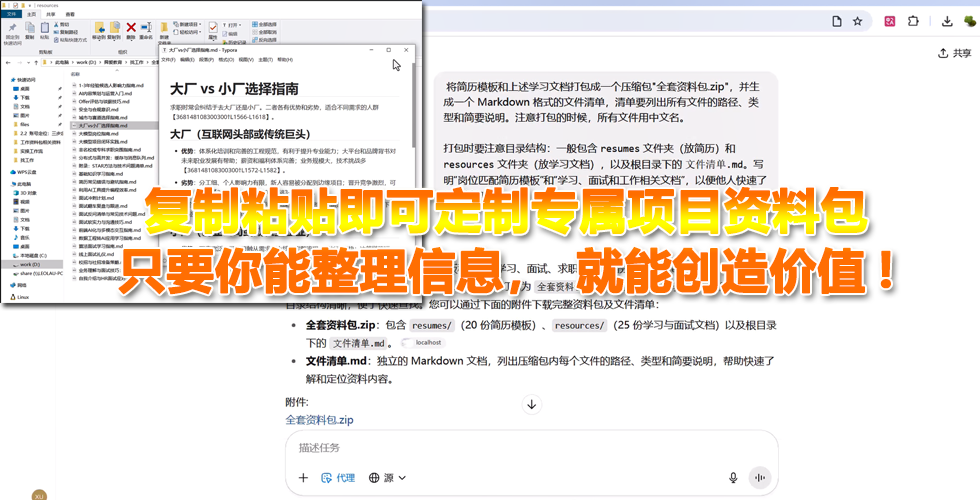Click the plus add attachment icon
Screen dimensions: 980x500
click(303, 478)
